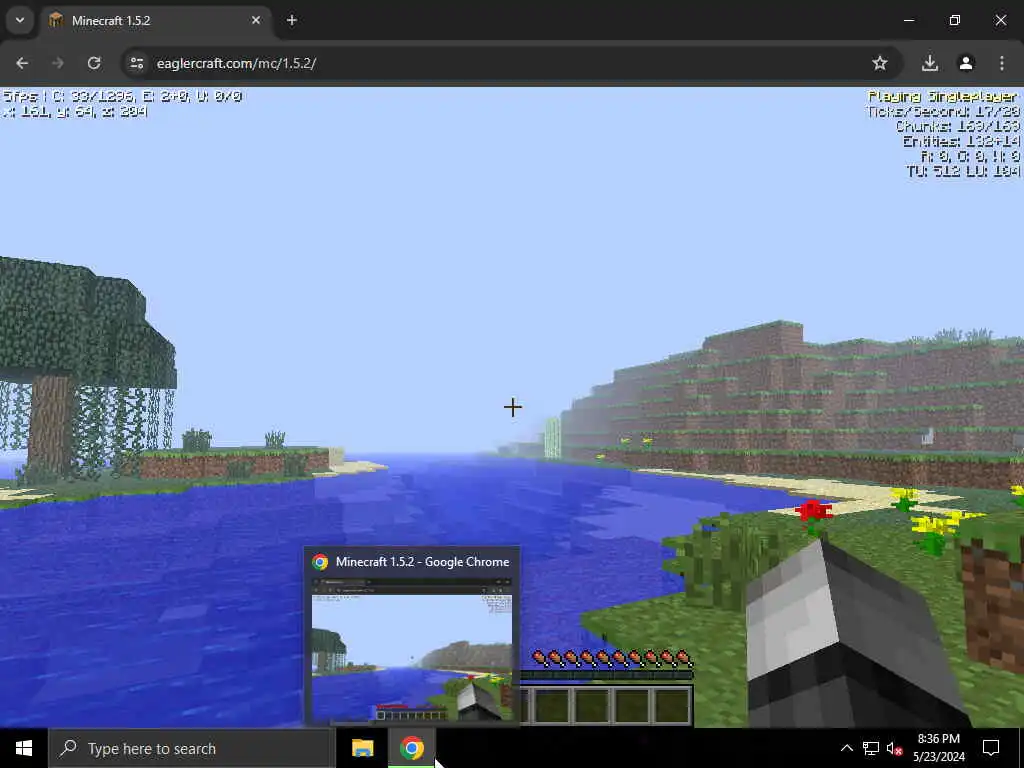The image size is (1024, 768).
Task: View site information icon in address bar
Action: tap(136, 63)
